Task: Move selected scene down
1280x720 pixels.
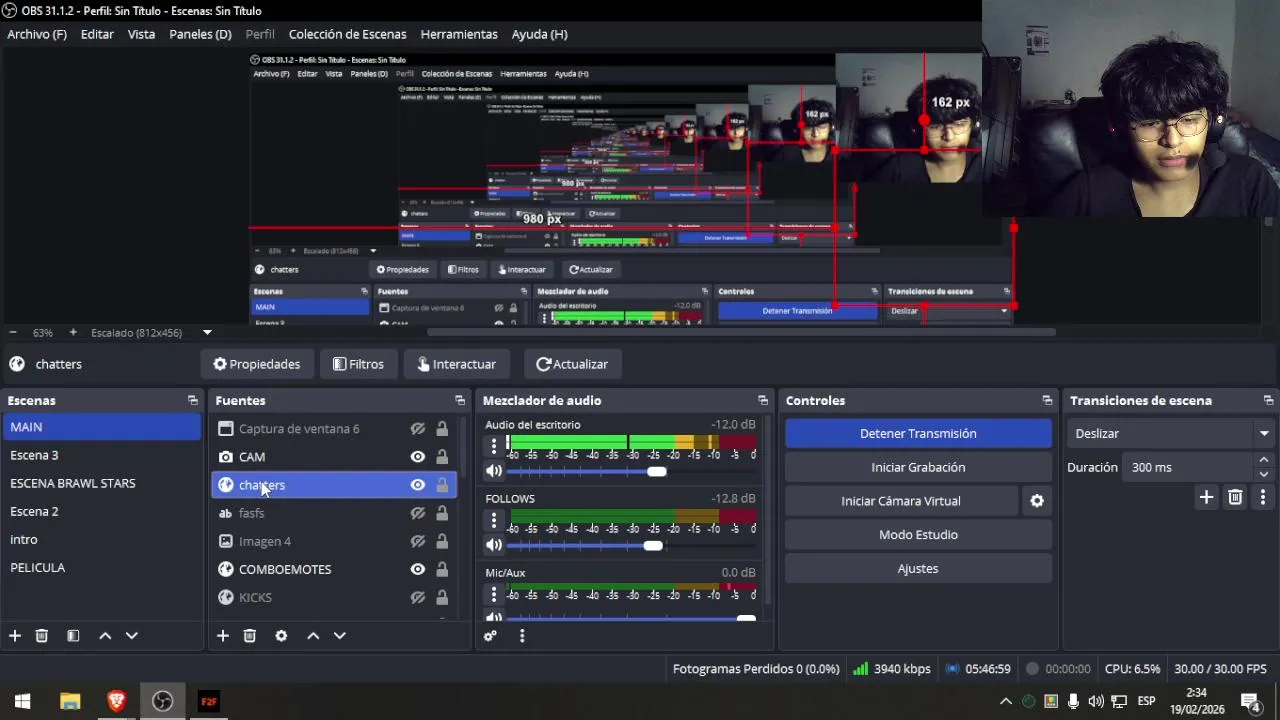Action: (x=131, y=636)
